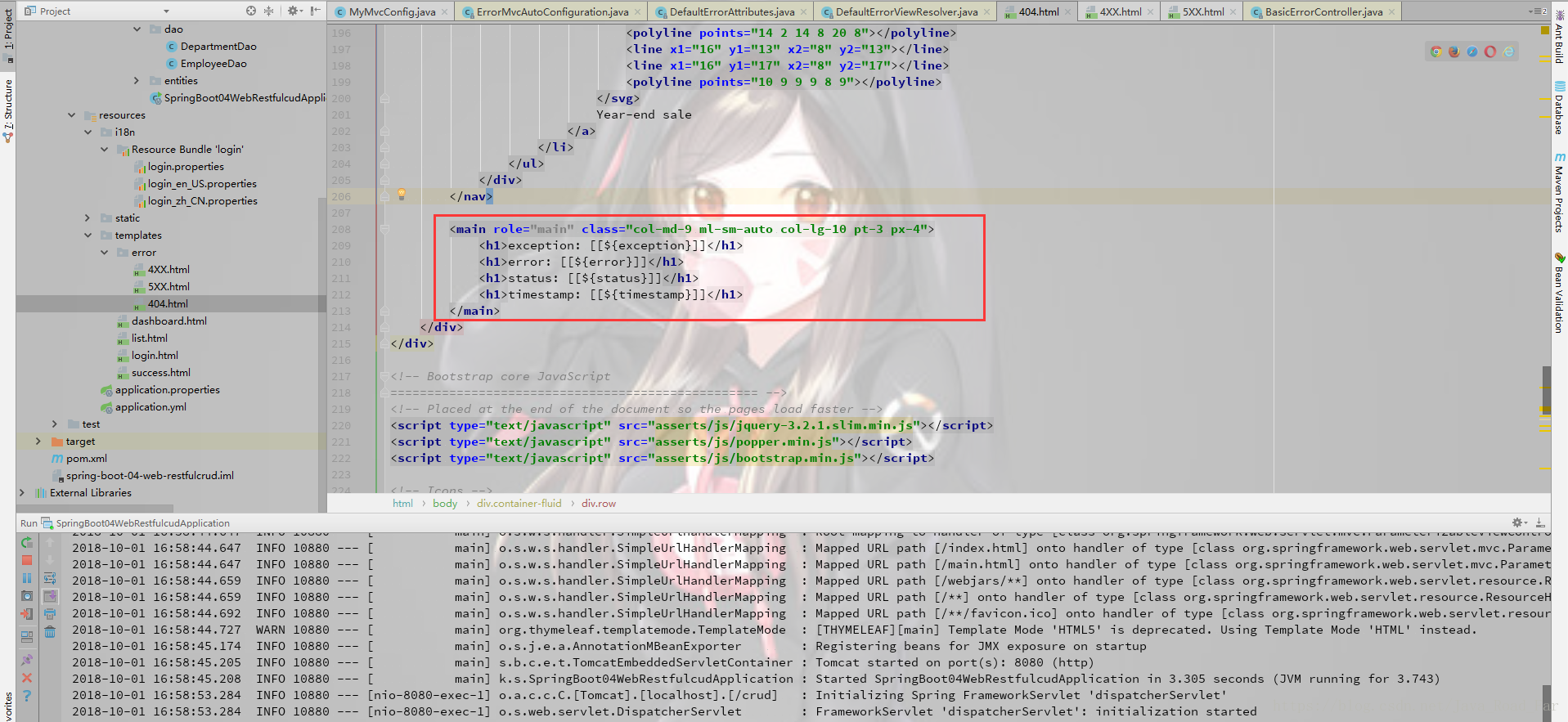Open the Project view dropdown
1568x722 pixels.
coord(166,11)
